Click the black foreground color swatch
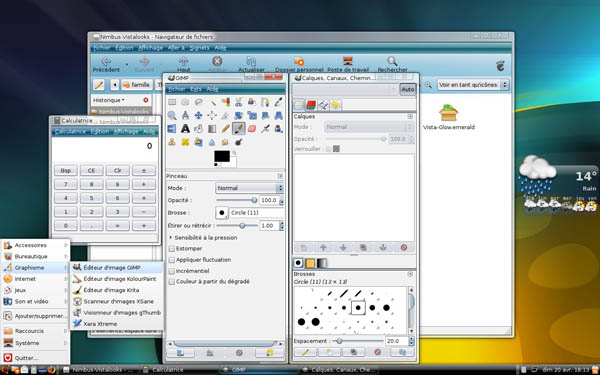 pyautogui.click(x=222, y=156)
